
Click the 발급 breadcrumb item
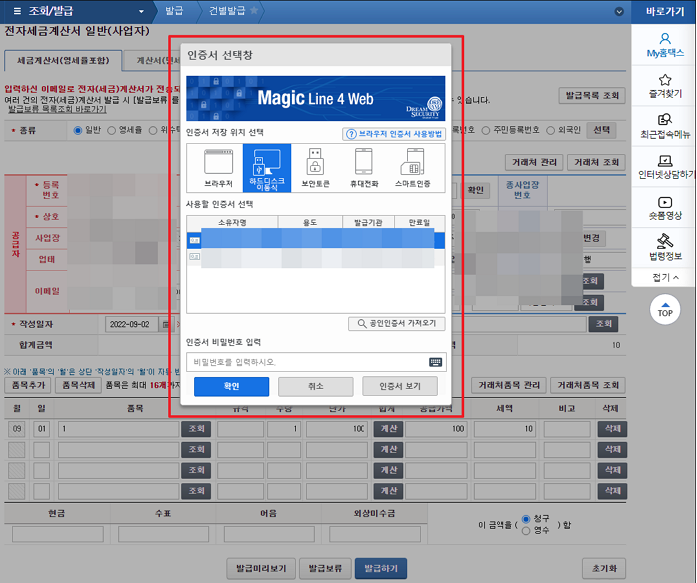174,11
